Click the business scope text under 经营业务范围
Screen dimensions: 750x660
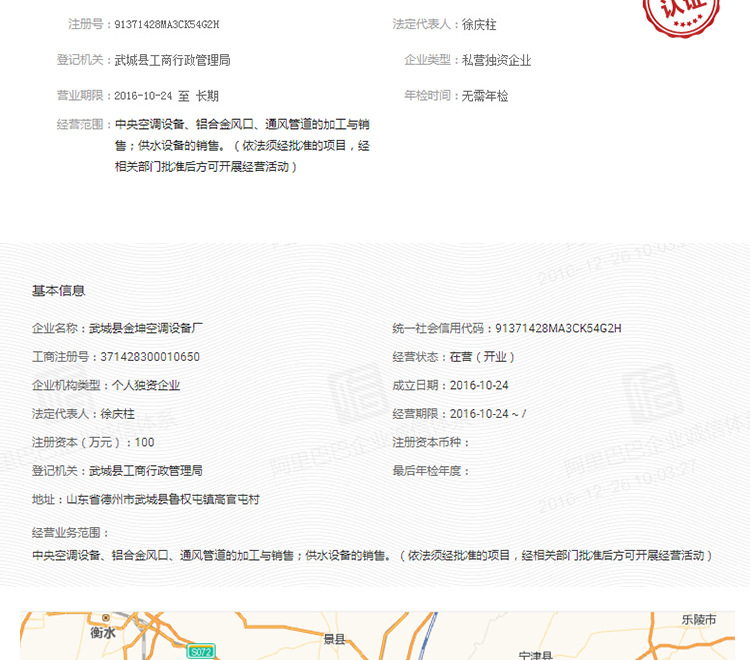click(x=372, y=555)
